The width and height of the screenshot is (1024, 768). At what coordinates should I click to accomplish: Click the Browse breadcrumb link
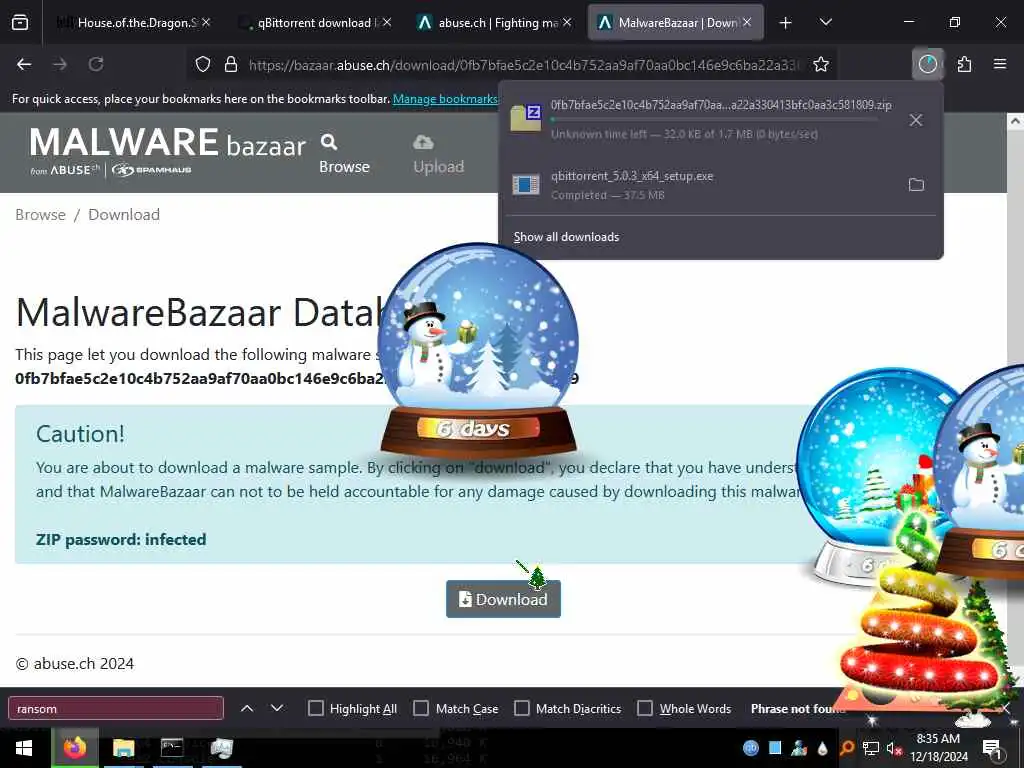(40, 215)
